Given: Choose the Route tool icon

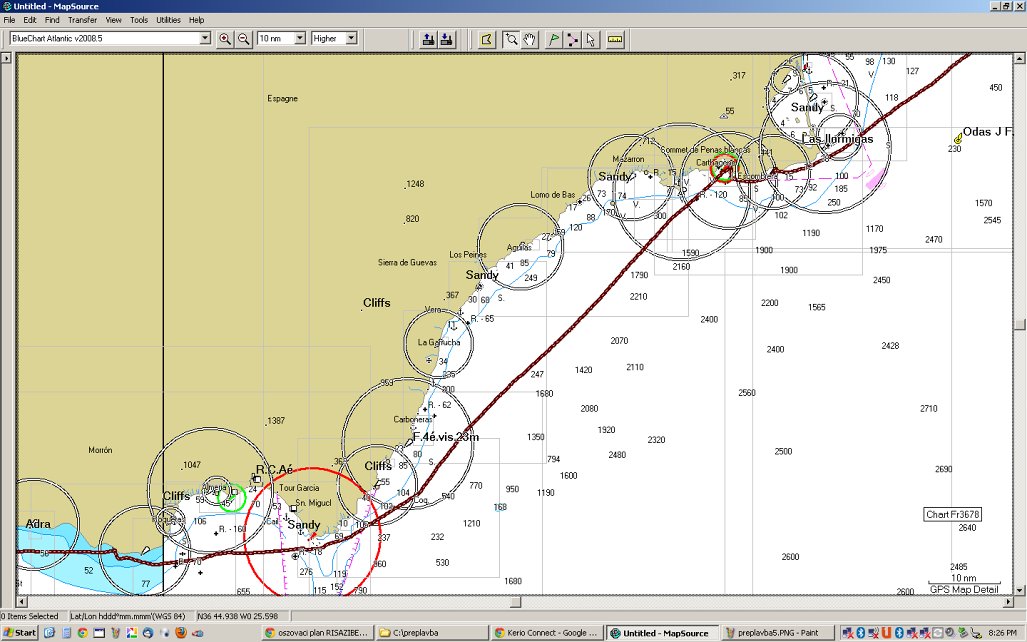Looking at the screenshot, I should [x=572, y=39].
